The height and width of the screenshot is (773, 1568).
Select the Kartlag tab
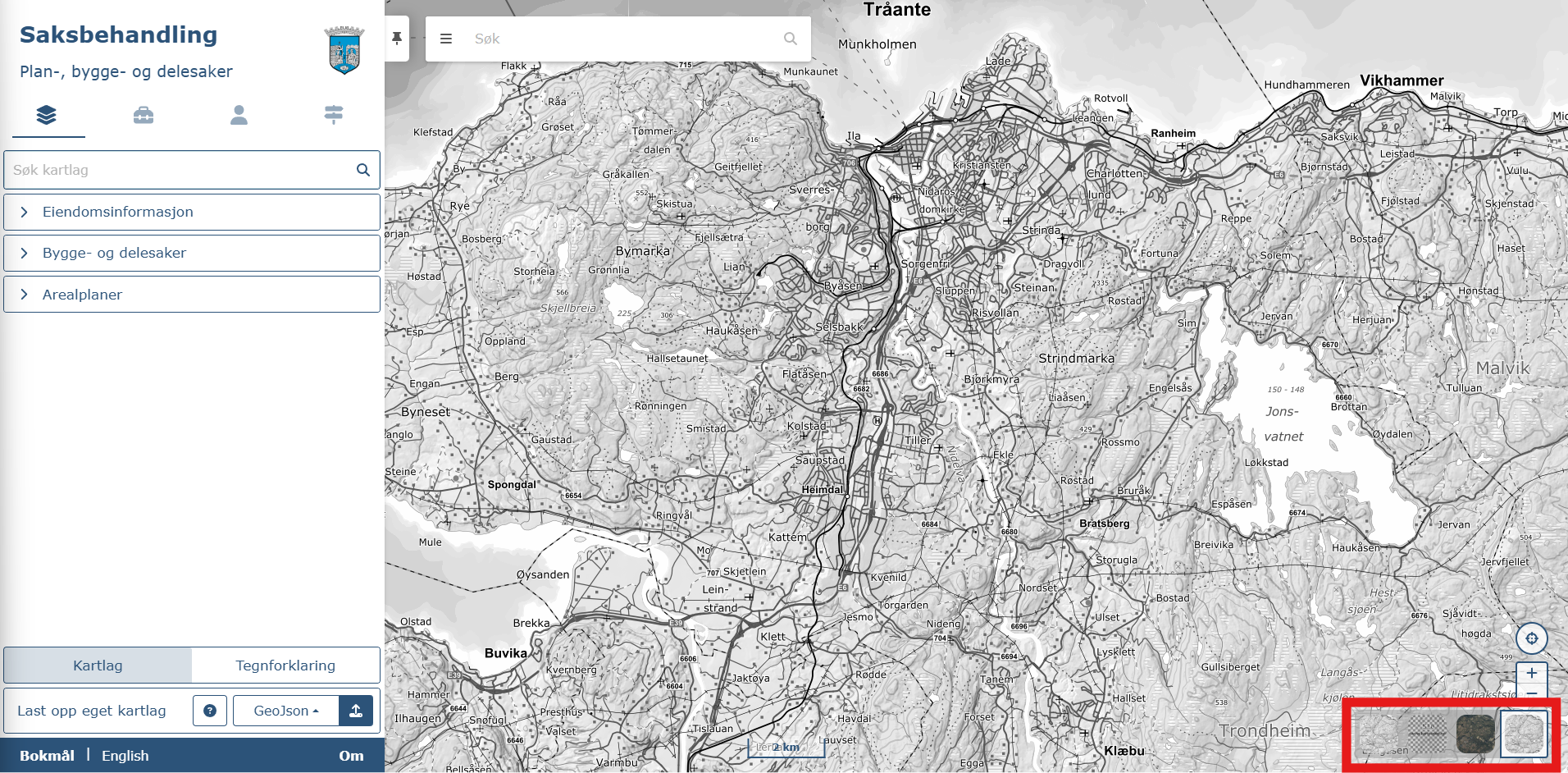click(98, 666)
